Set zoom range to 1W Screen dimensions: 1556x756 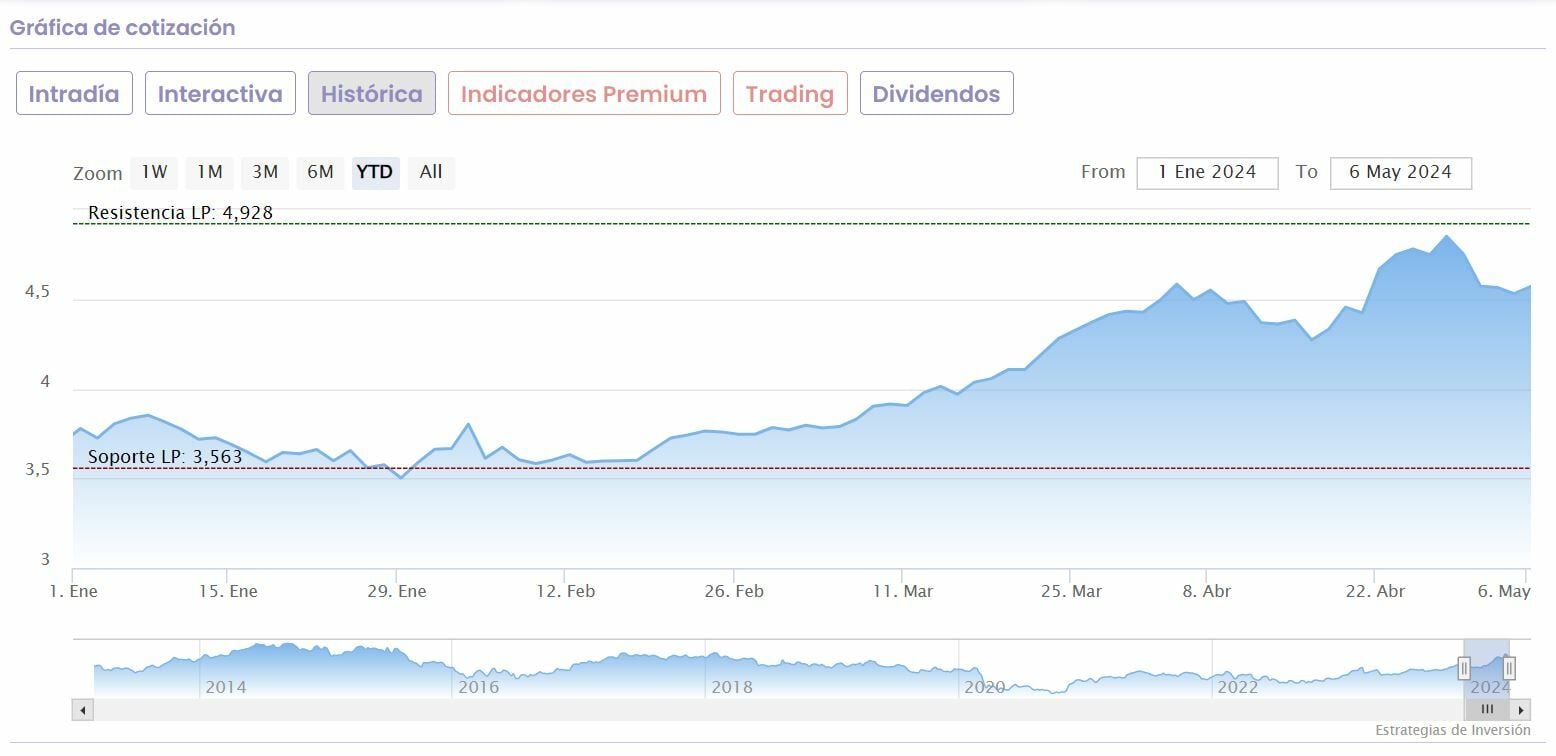pos(154,172)
